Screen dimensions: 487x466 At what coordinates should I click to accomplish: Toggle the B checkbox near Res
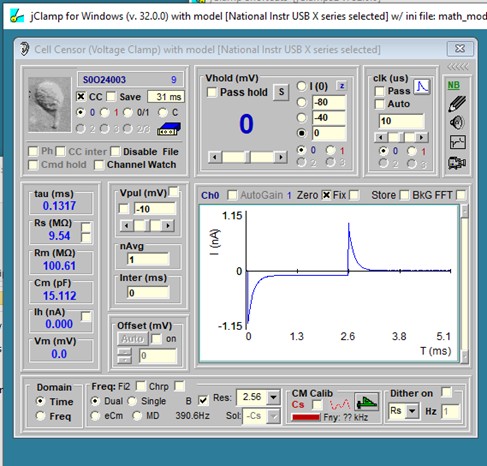[x=203, y=400]
